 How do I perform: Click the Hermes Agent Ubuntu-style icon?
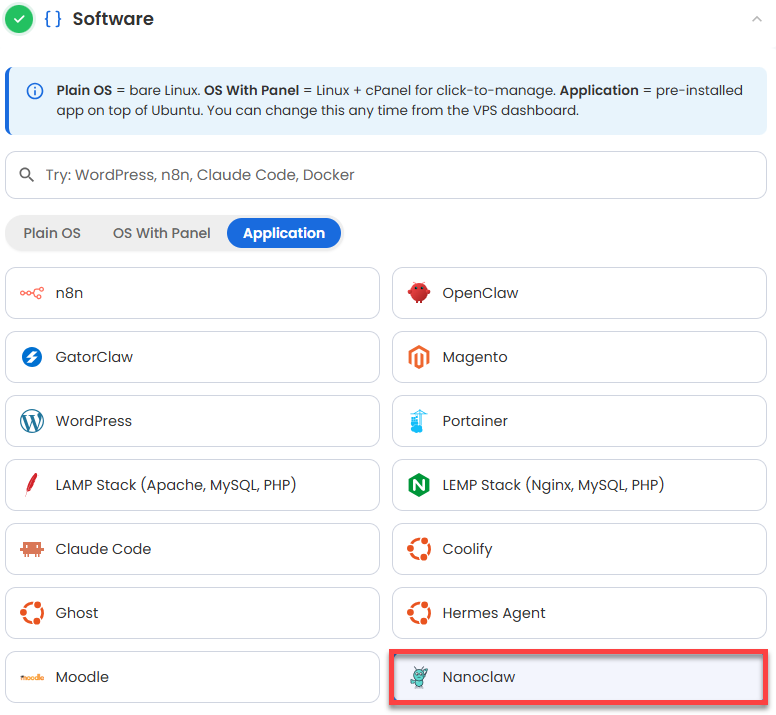tap(419, 613)
